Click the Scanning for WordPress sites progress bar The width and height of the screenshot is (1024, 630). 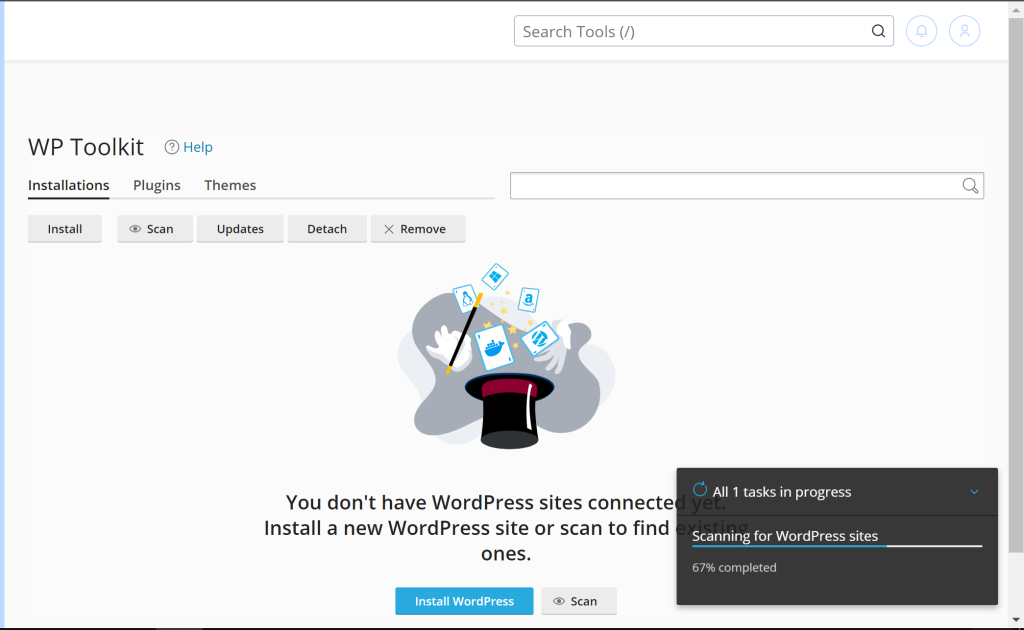click(837, 546)
